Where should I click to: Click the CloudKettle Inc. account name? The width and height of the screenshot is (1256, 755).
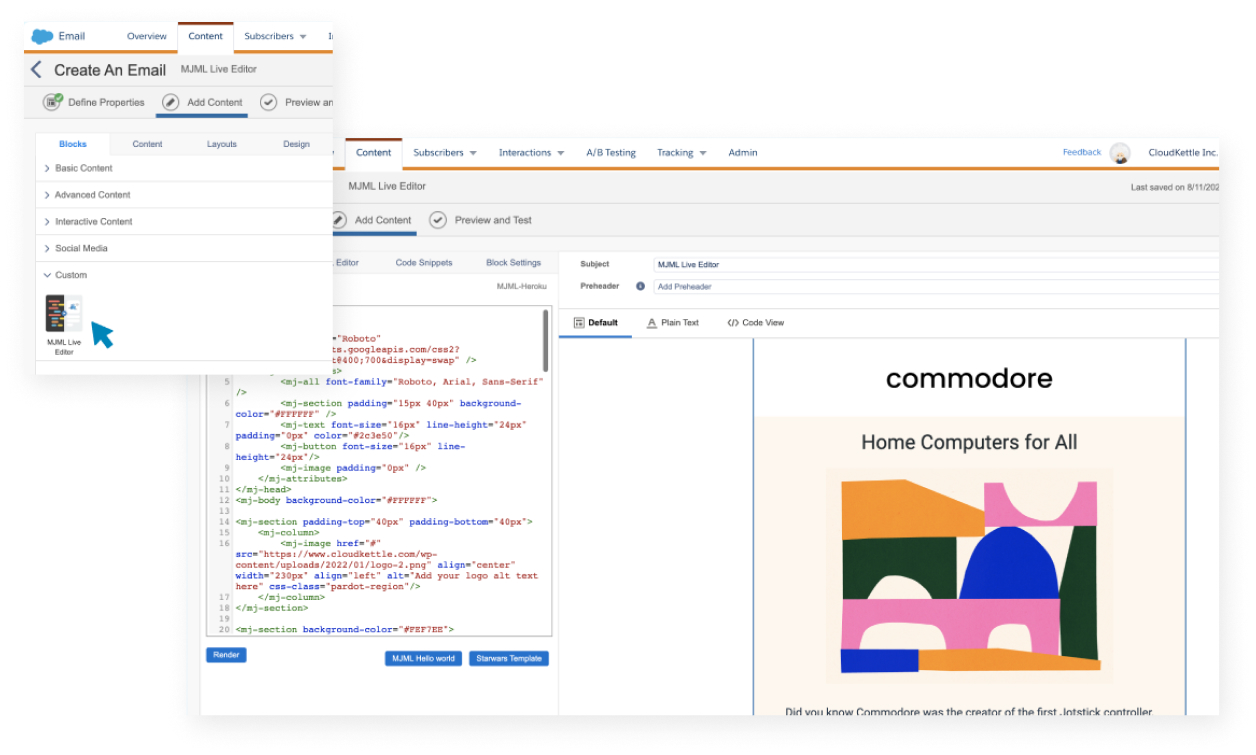1183,153
